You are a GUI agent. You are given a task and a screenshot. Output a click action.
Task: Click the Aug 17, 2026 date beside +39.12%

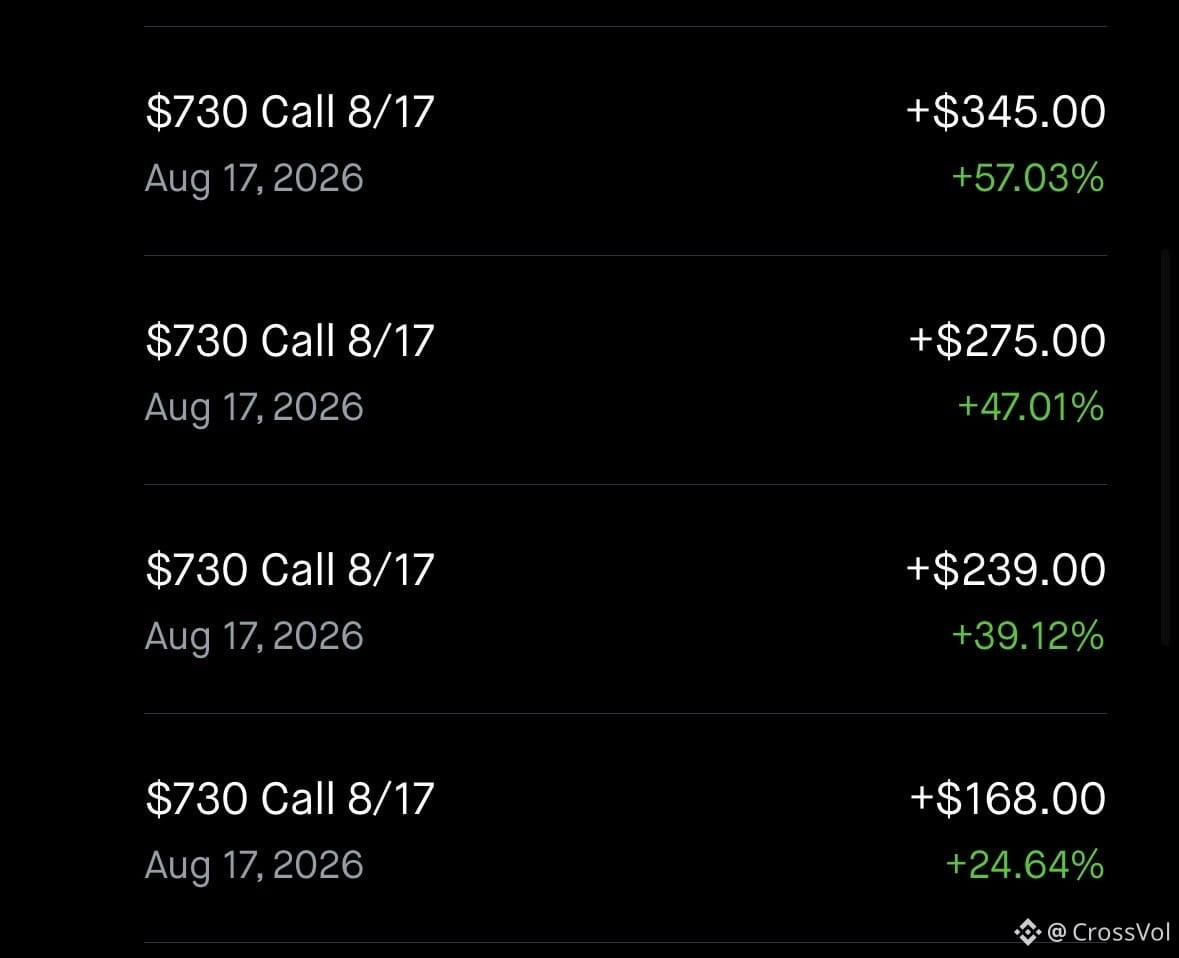coord(254,636)
